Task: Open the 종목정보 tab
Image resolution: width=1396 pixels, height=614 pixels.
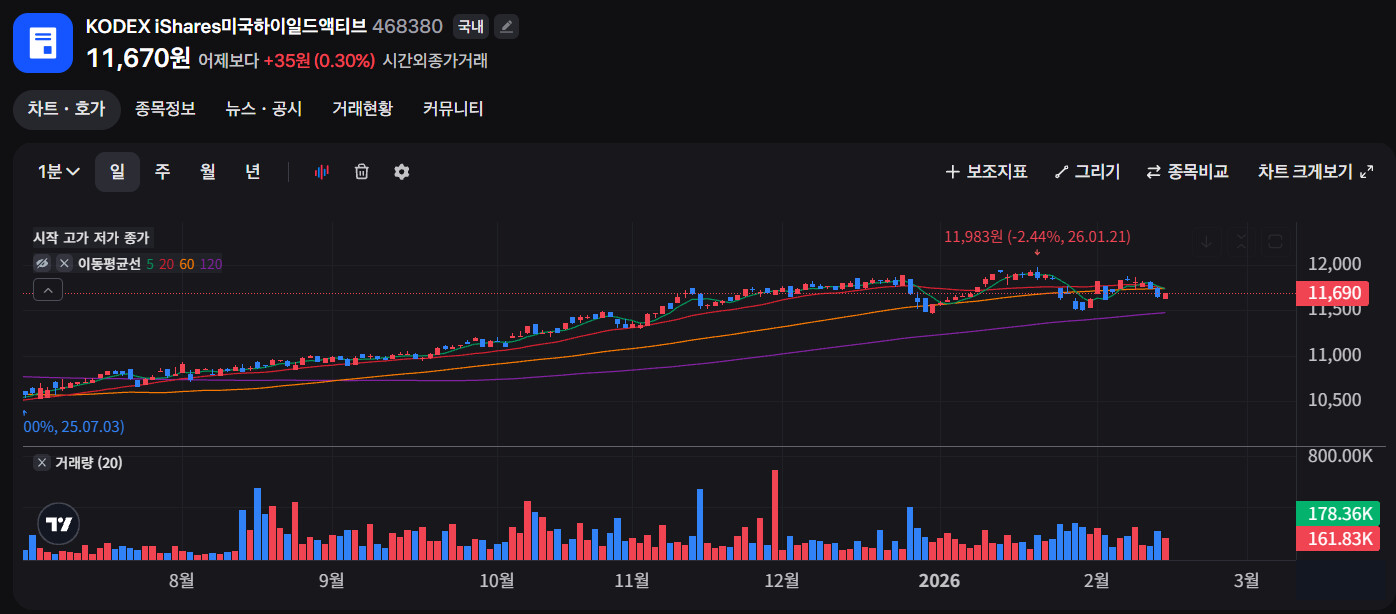Action: (165, 109)
